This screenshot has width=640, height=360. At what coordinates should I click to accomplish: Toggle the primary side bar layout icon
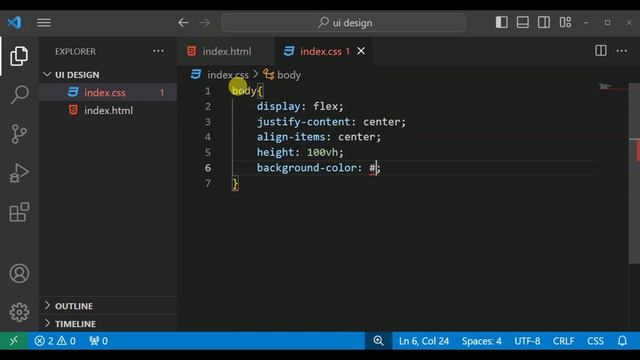(502, 22)
